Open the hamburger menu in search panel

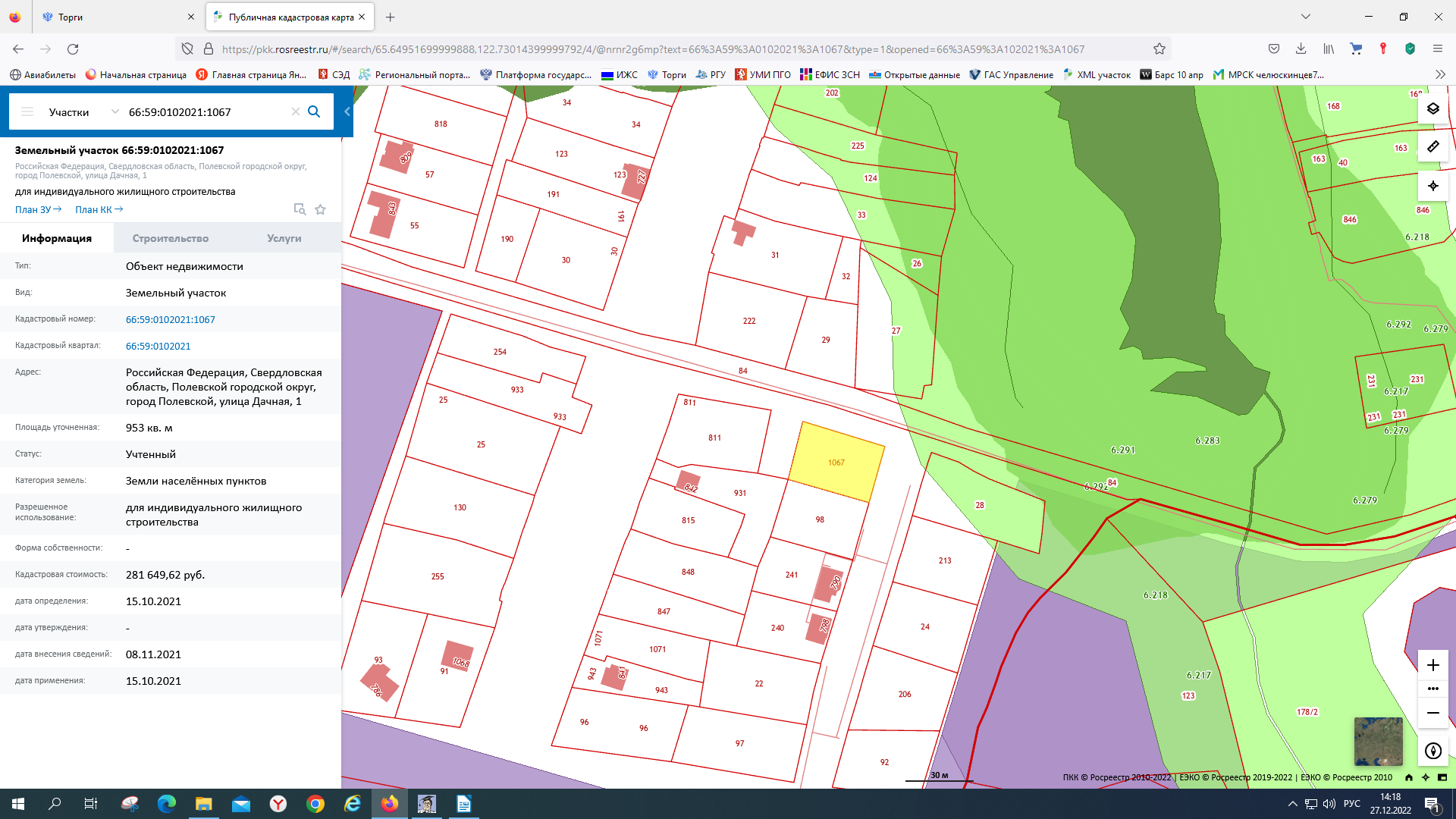(x=27, y=111)
